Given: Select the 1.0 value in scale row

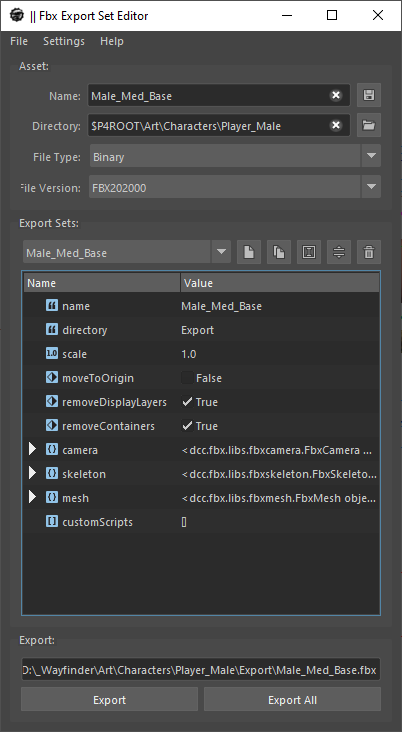Looking at the screenshot, I should pos(189,354).
